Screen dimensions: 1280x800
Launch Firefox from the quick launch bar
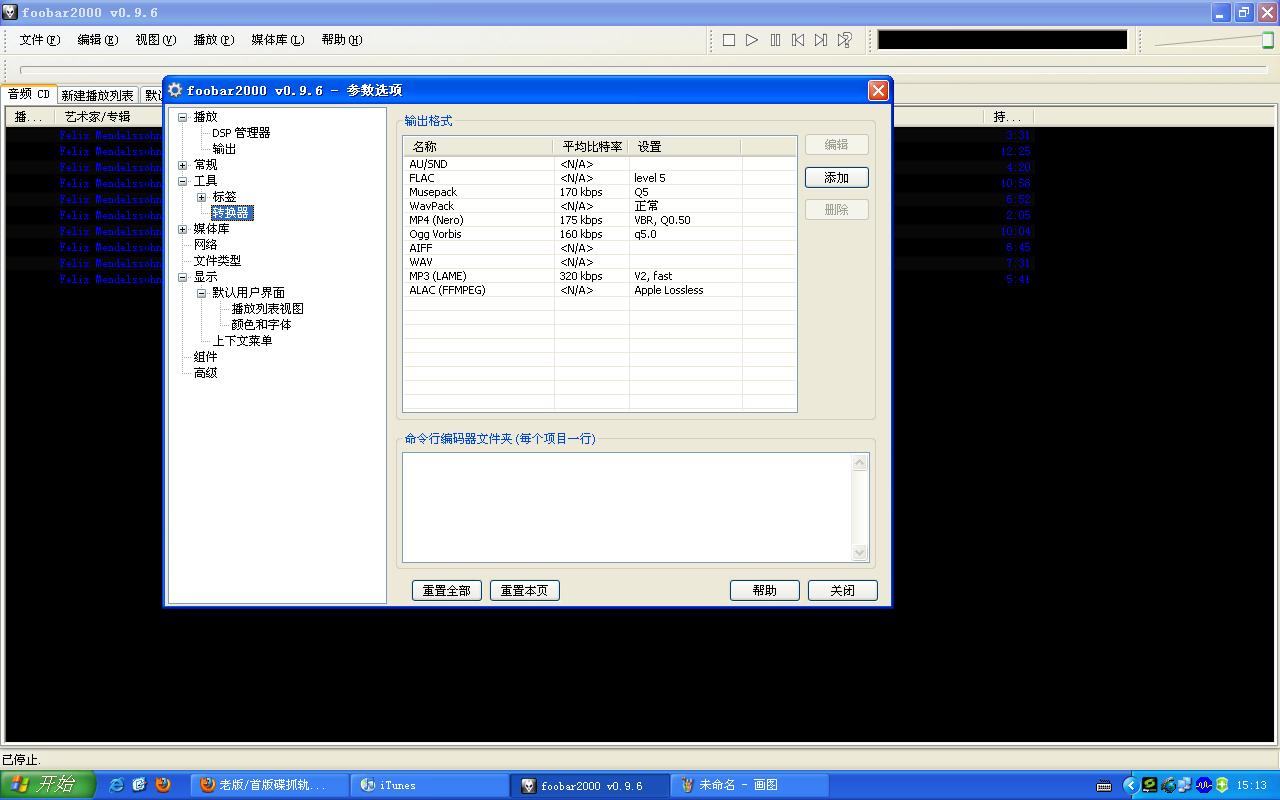pos(163,785)
